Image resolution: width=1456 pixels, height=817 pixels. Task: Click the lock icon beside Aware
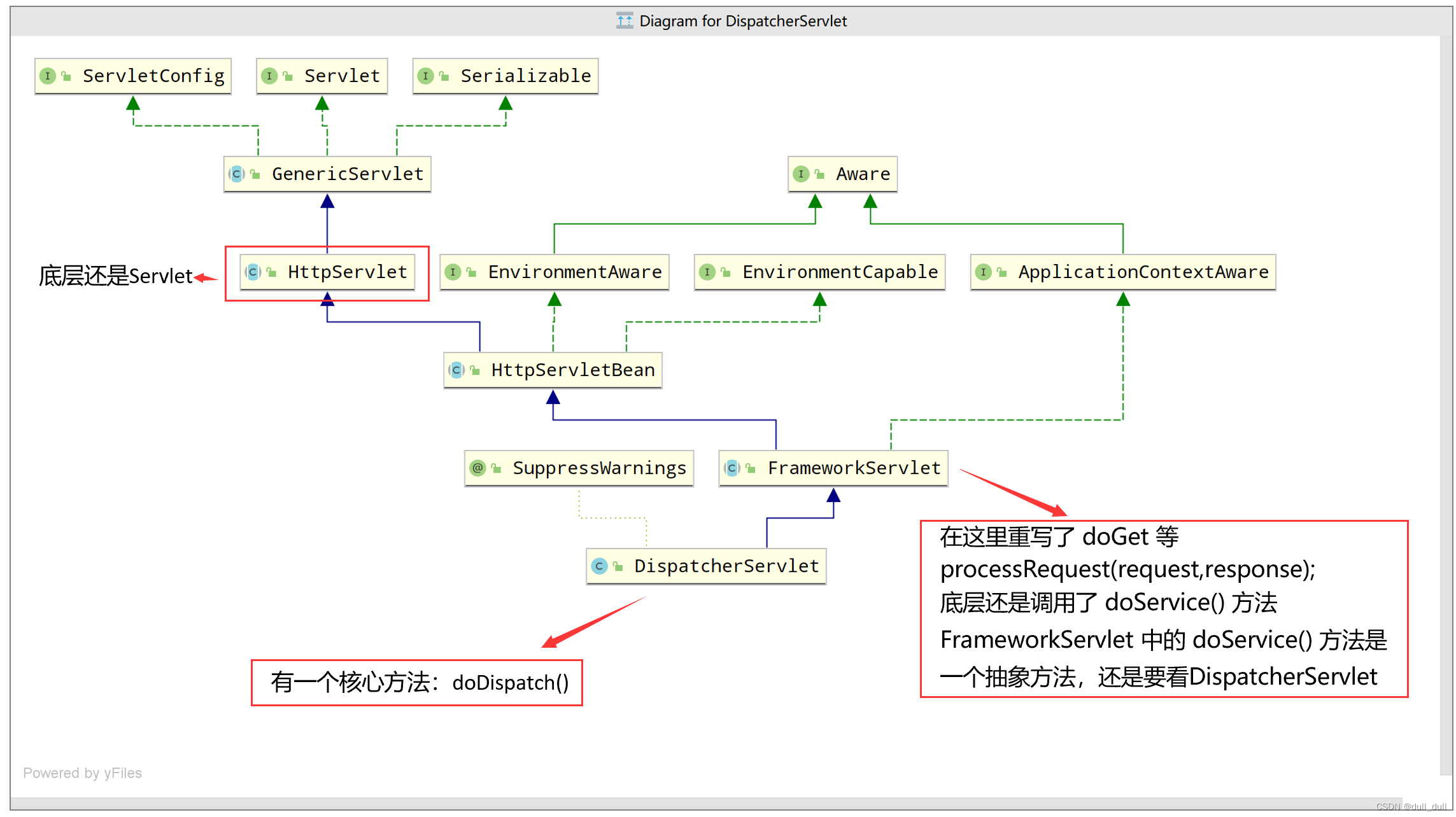tap(819, 174)
